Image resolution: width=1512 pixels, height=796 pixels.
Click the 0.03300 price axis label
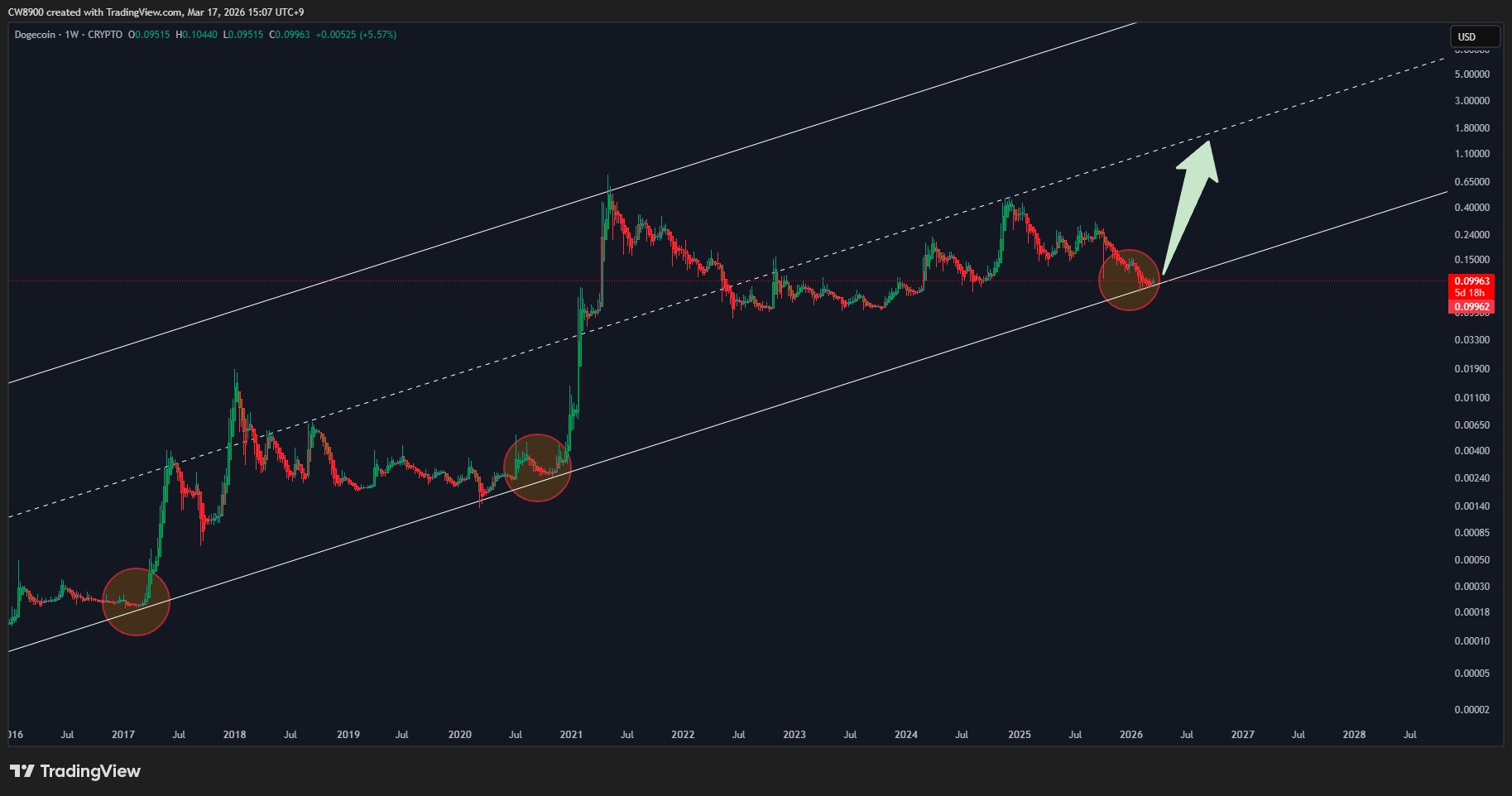(x=1472, y=340)
